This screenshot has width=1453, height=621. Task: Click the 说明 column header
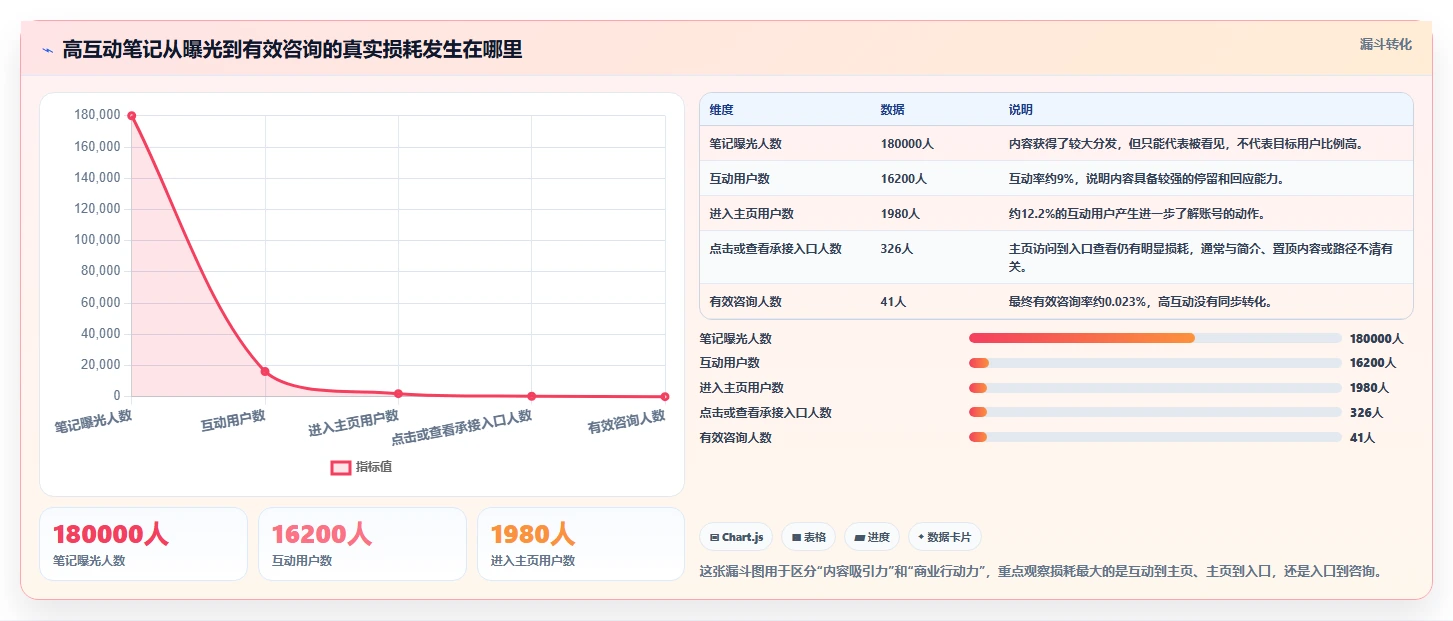coord(1021,110)
